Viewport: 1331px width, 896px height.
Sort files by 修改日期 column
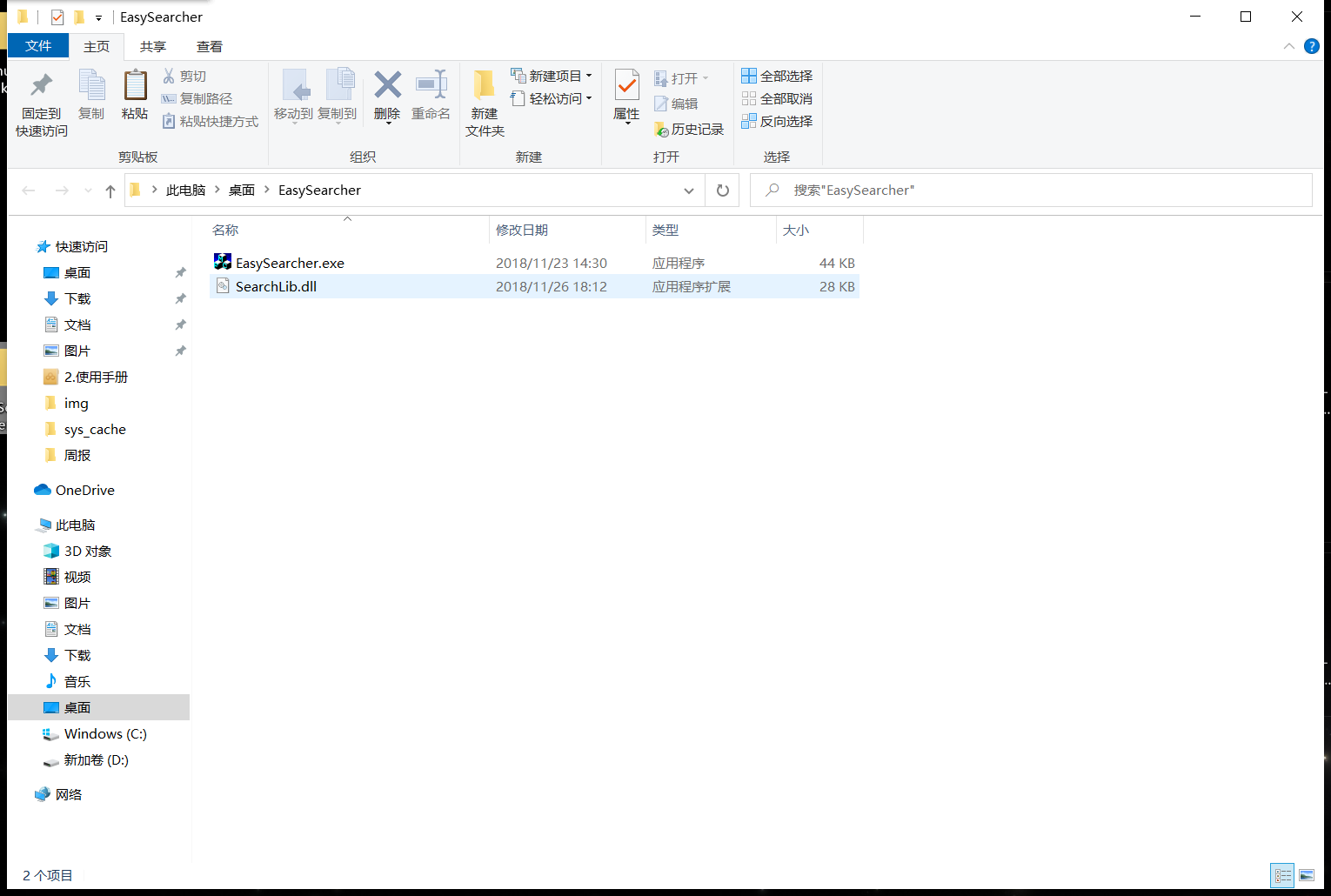[522, 230]
